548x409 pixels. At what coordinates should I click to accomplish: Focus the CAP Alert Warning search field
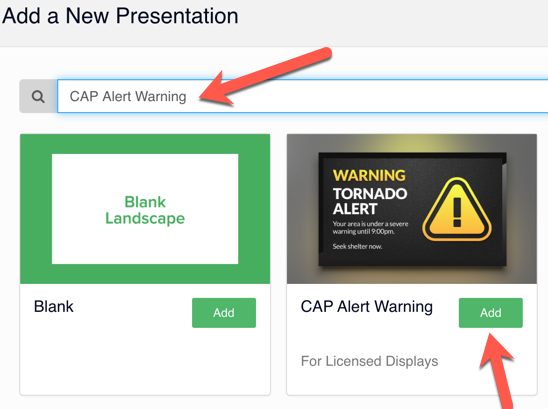[303, 96]
